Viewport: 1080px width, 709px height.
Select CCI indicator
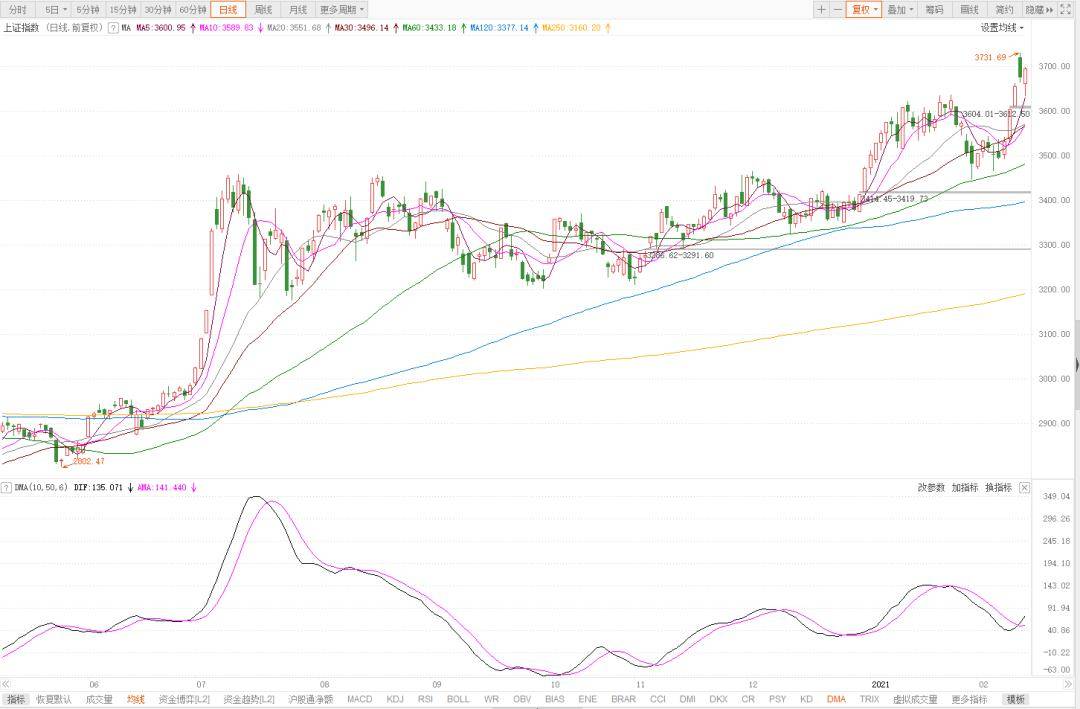coord(658,699)
